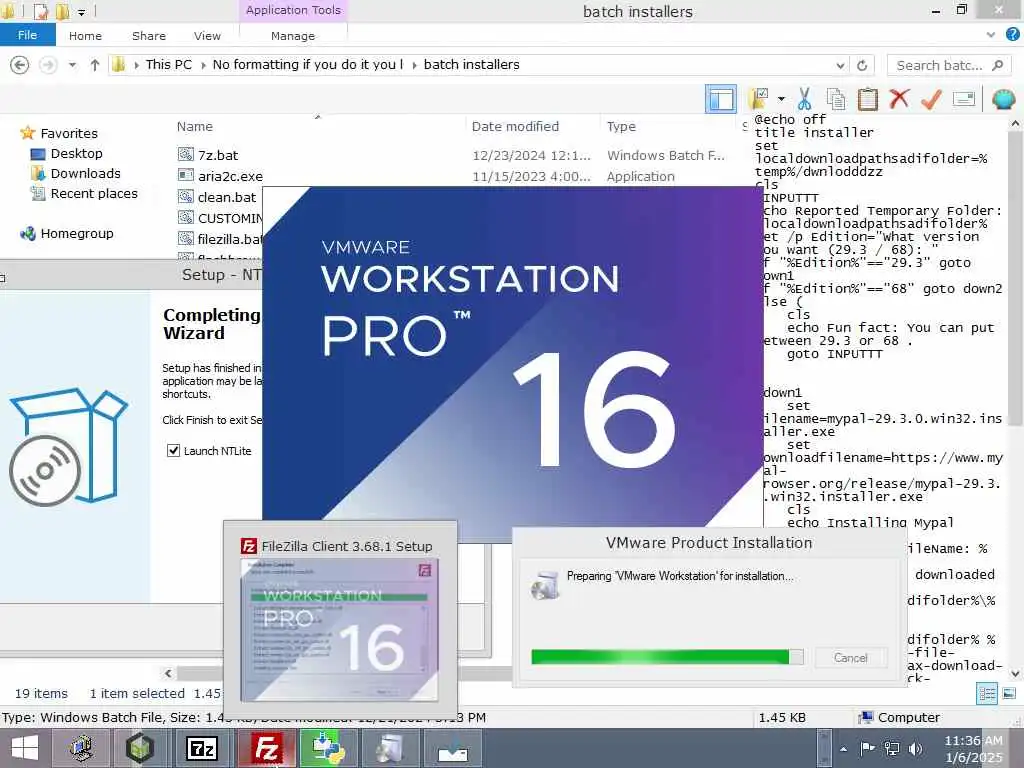The height and width of the screenshot is (768, 1024).
Task: Sort files by the Name column
Action: [x=195, y=127]
